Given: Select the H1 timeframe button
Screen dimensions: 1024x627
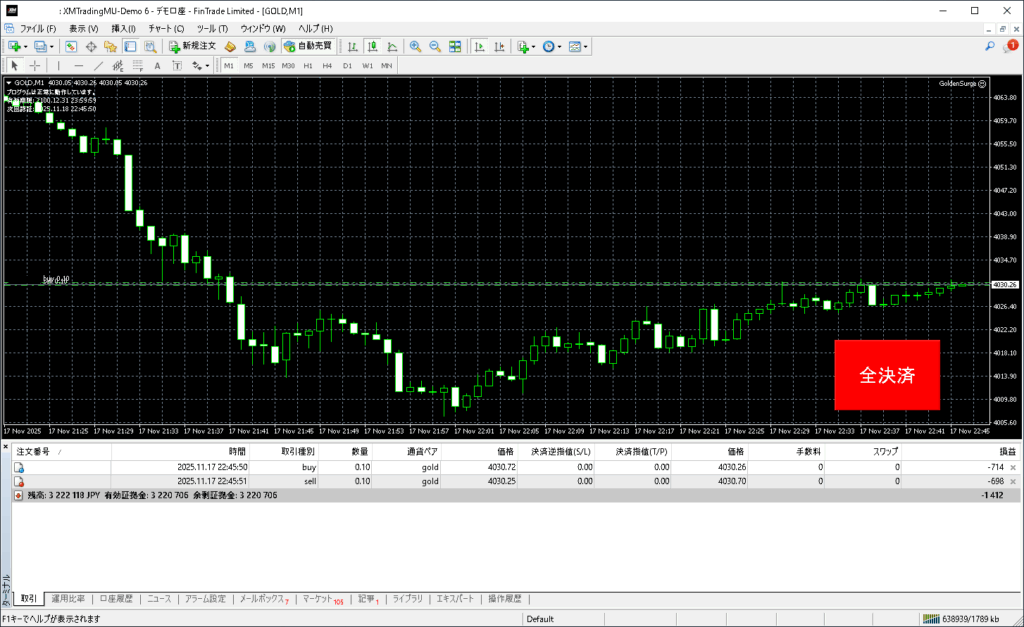Looking at the screenshot, I should [x=308, y=66].
